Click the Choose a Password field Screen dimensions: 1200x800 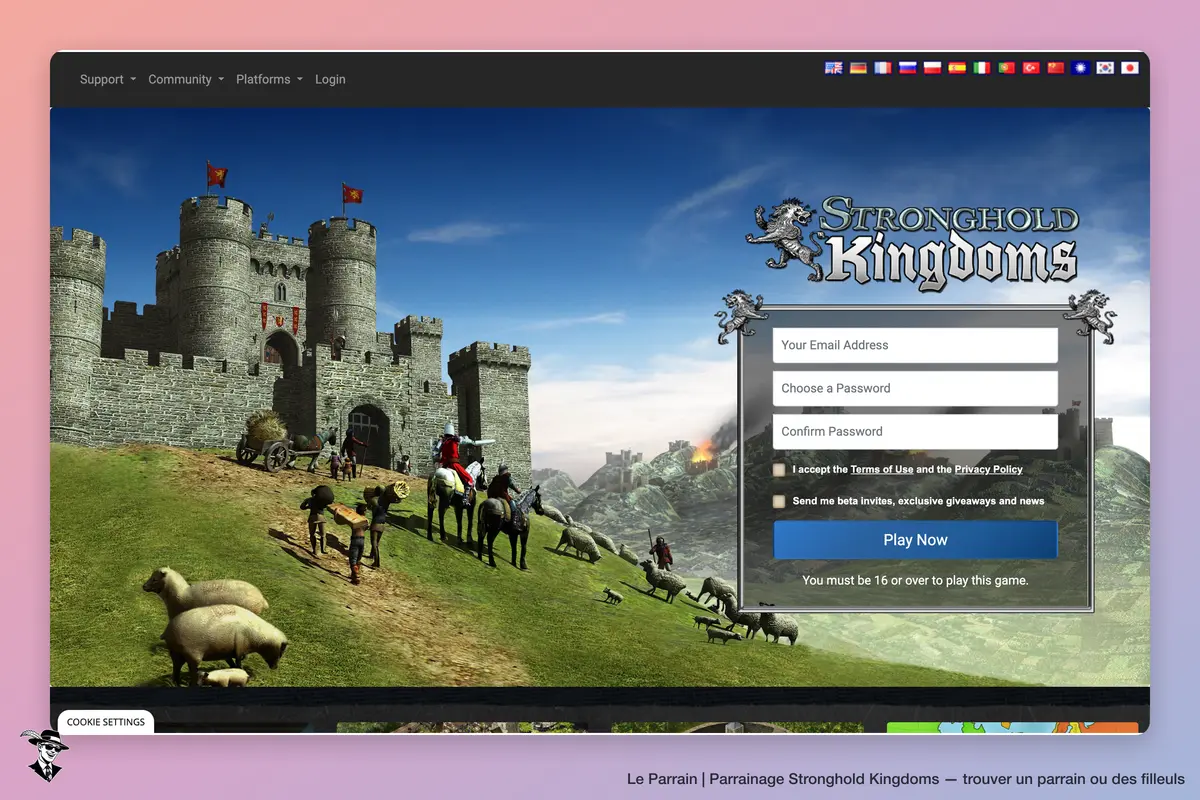[x=915, y=388]
